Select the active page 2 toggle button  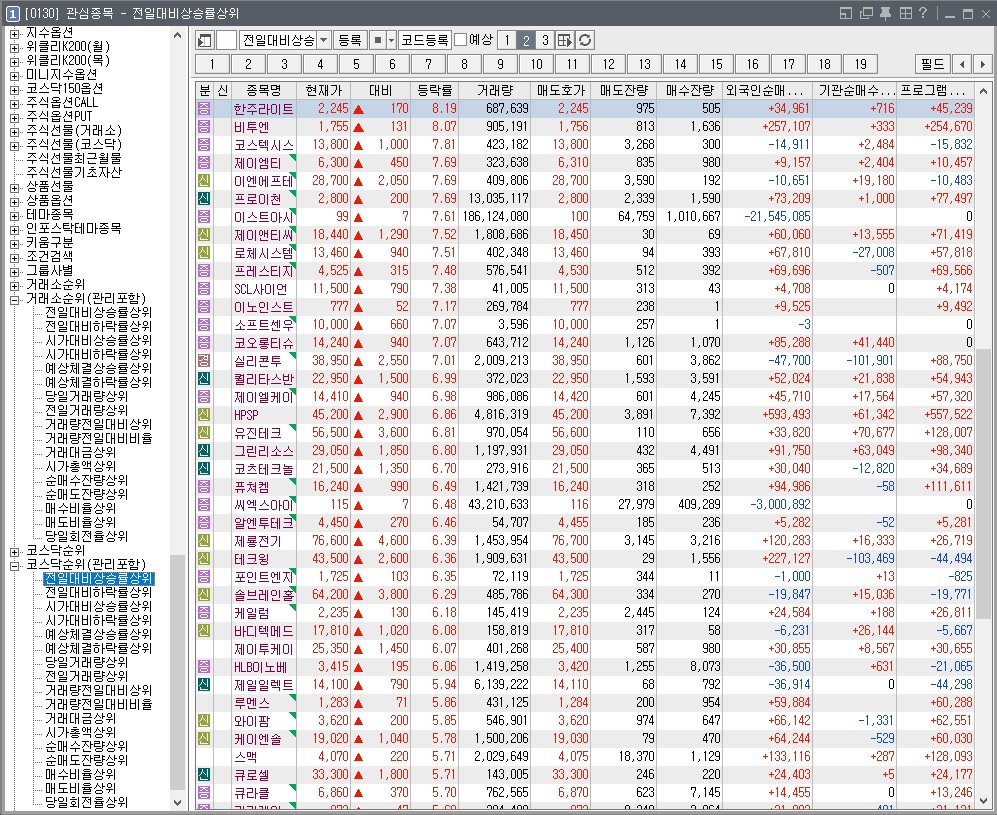(526, 41)
